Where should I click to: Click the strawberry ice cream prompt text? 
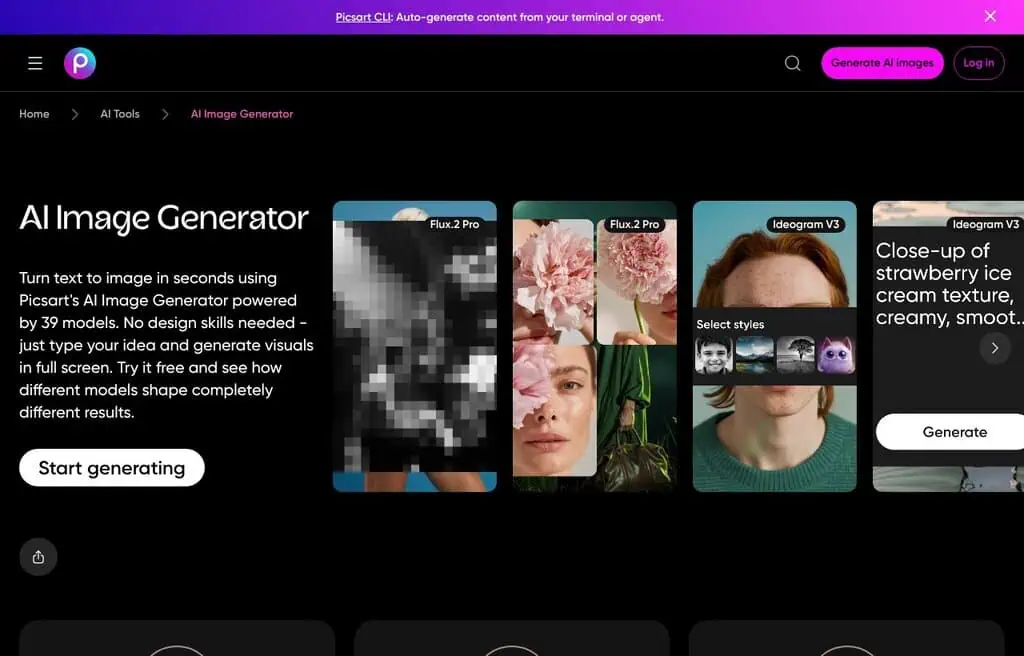950,284
